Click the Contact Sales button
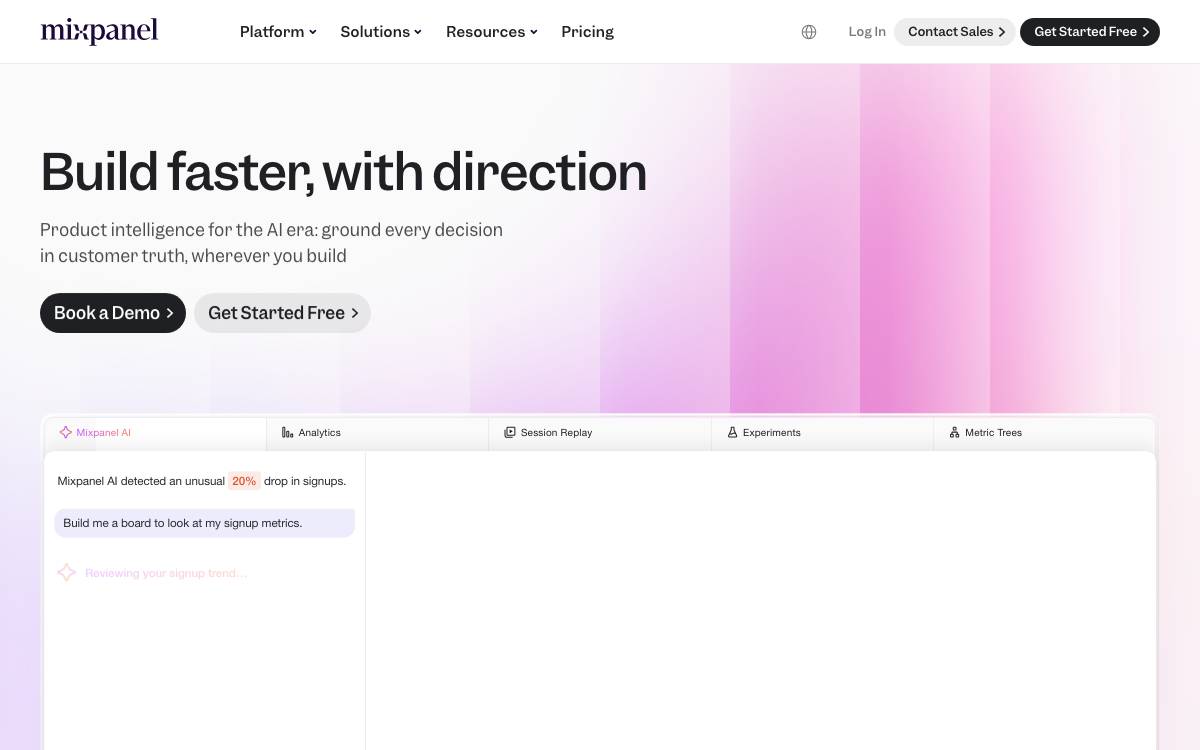This screenshot has width=1200, height=750. click(x=955, y=32)
